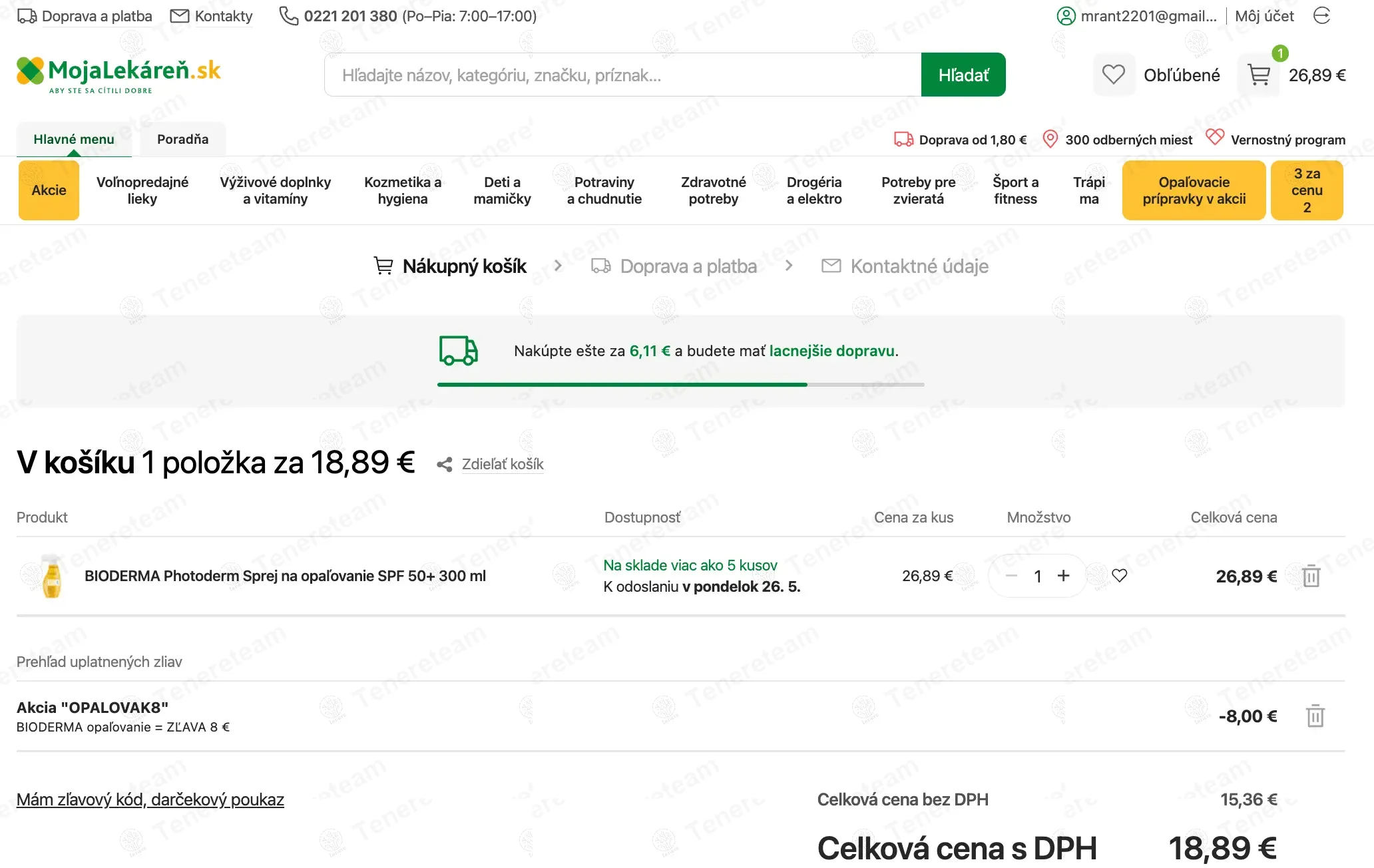
Task: Remove BIODERMA item with trash icon
Action: click(x=1311, y=576)
